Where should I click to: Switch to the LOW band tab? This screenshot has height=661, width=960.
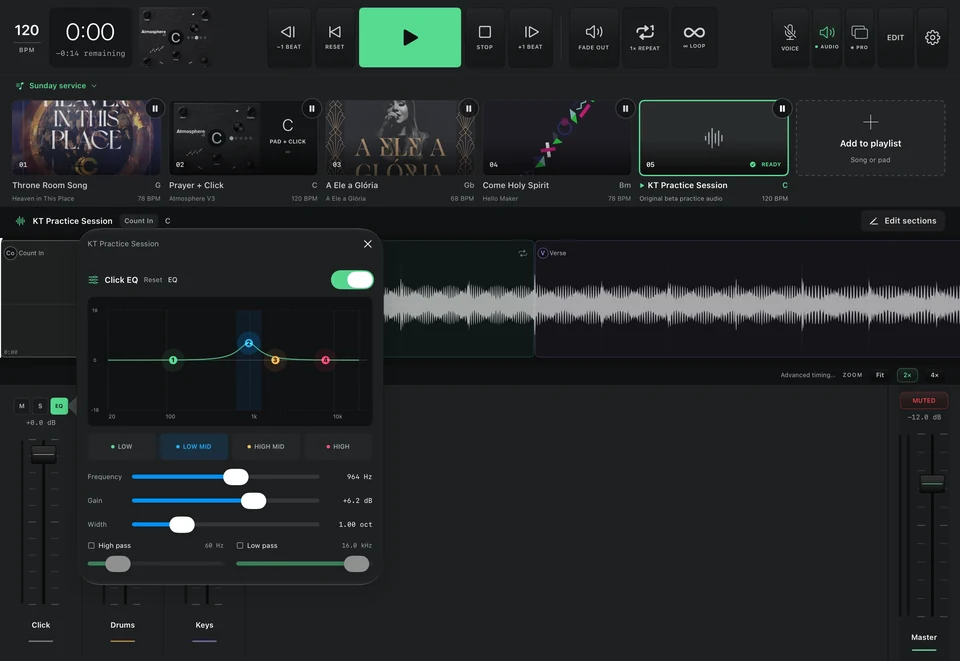[121, 447]
